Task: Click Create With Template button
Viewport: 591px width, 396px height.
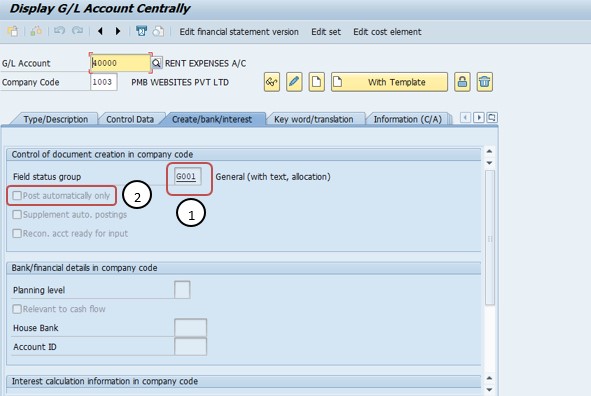Action: (x=389, y=82)
